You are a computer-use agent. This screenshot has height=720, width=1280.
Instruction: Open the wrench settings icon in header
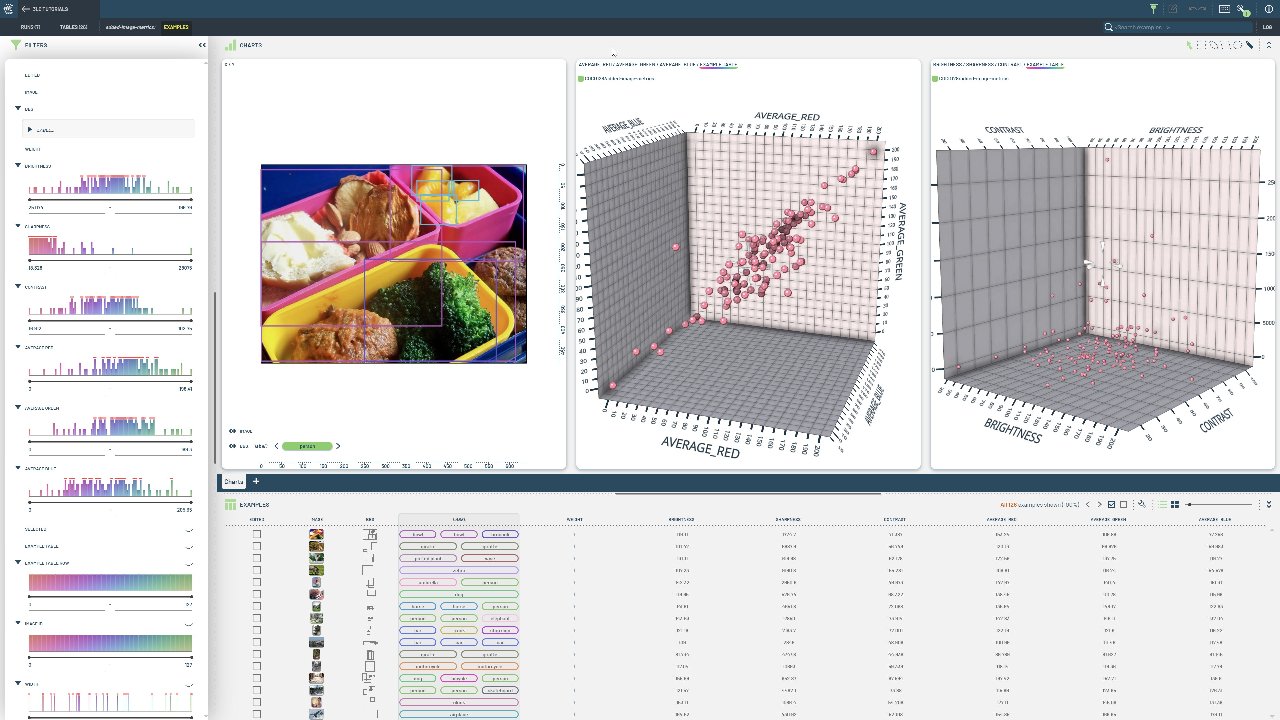[1241, 9]
